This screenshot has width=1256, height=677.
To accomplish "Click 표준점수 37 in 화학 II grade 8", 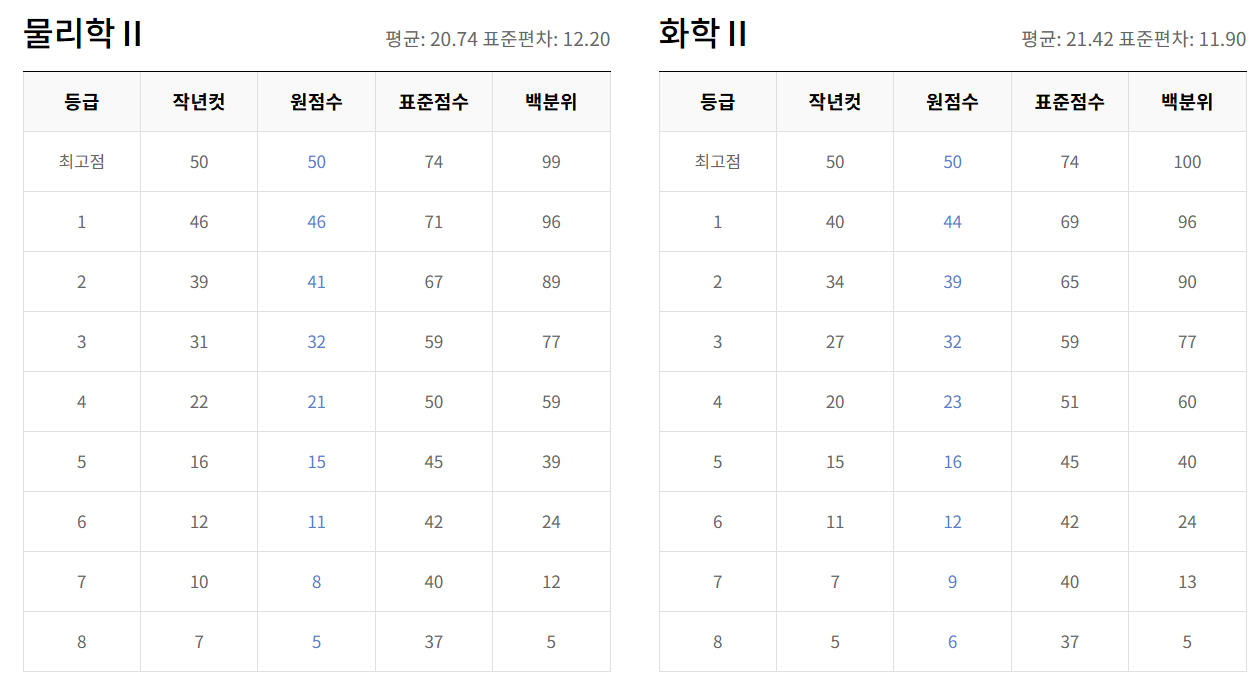I will click(1070, 642).
